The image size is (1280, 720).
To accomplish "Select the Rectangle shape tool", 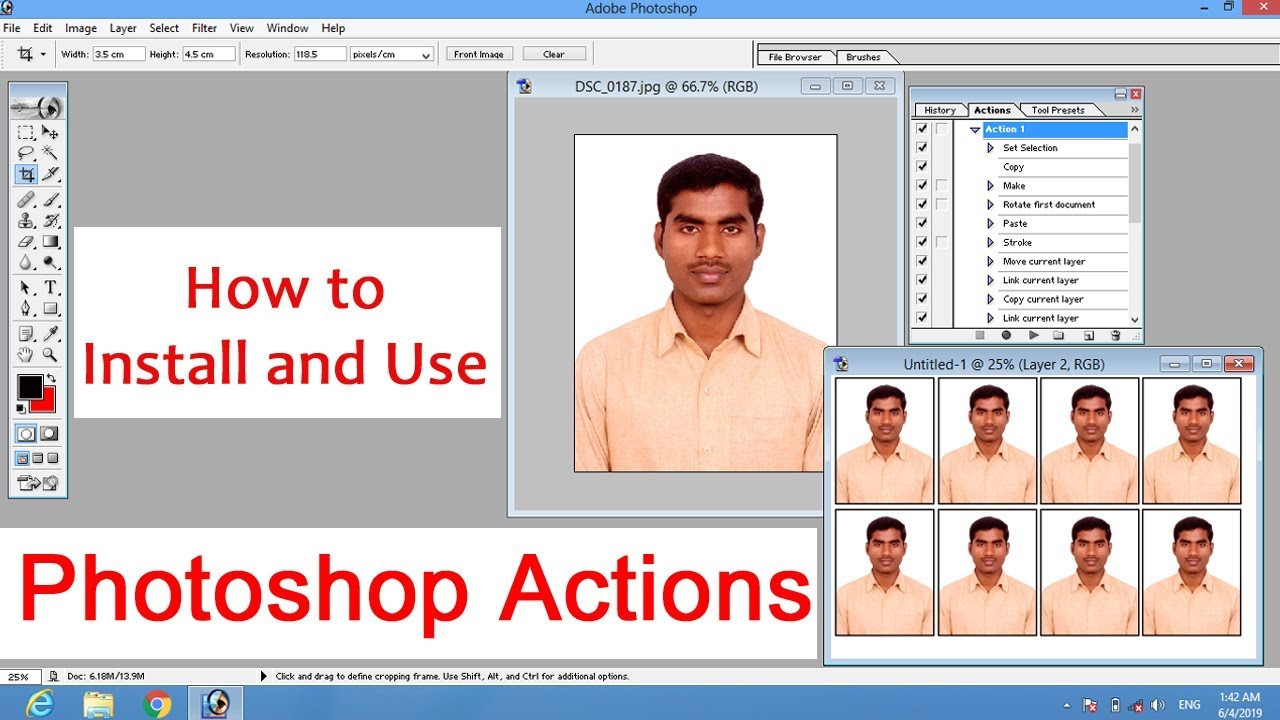I will (50, 309).
